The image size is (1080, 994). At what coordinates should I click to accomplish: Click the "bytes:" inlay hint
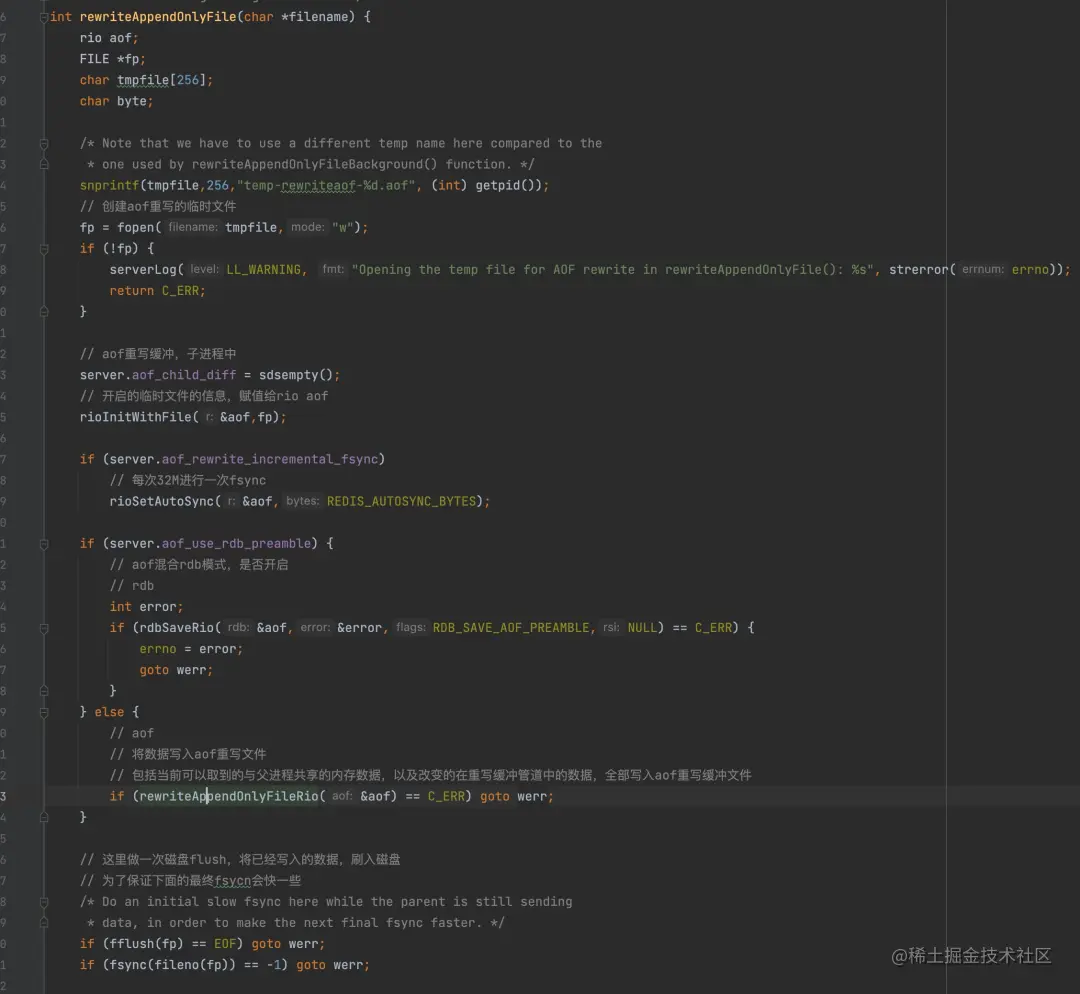pos(303,501)
